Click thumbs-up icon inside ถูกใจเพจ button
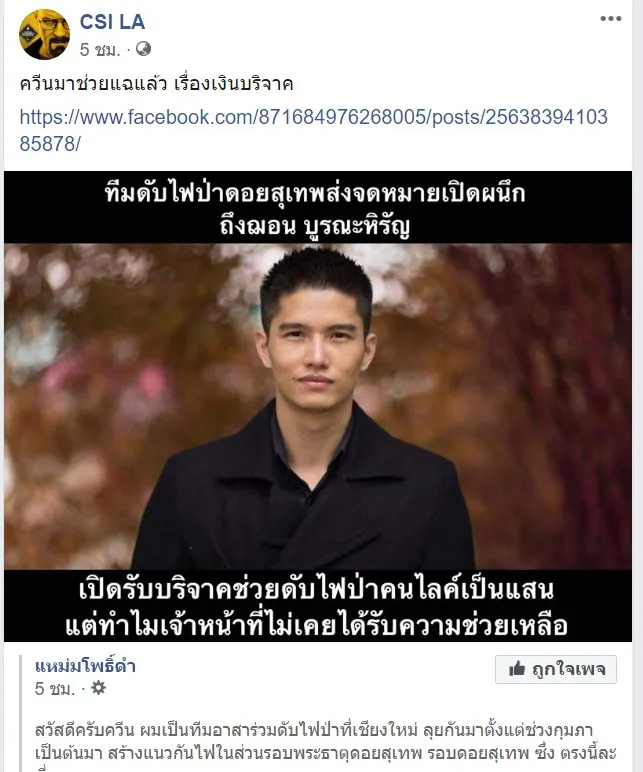643x772 pixels. (517, 669)
